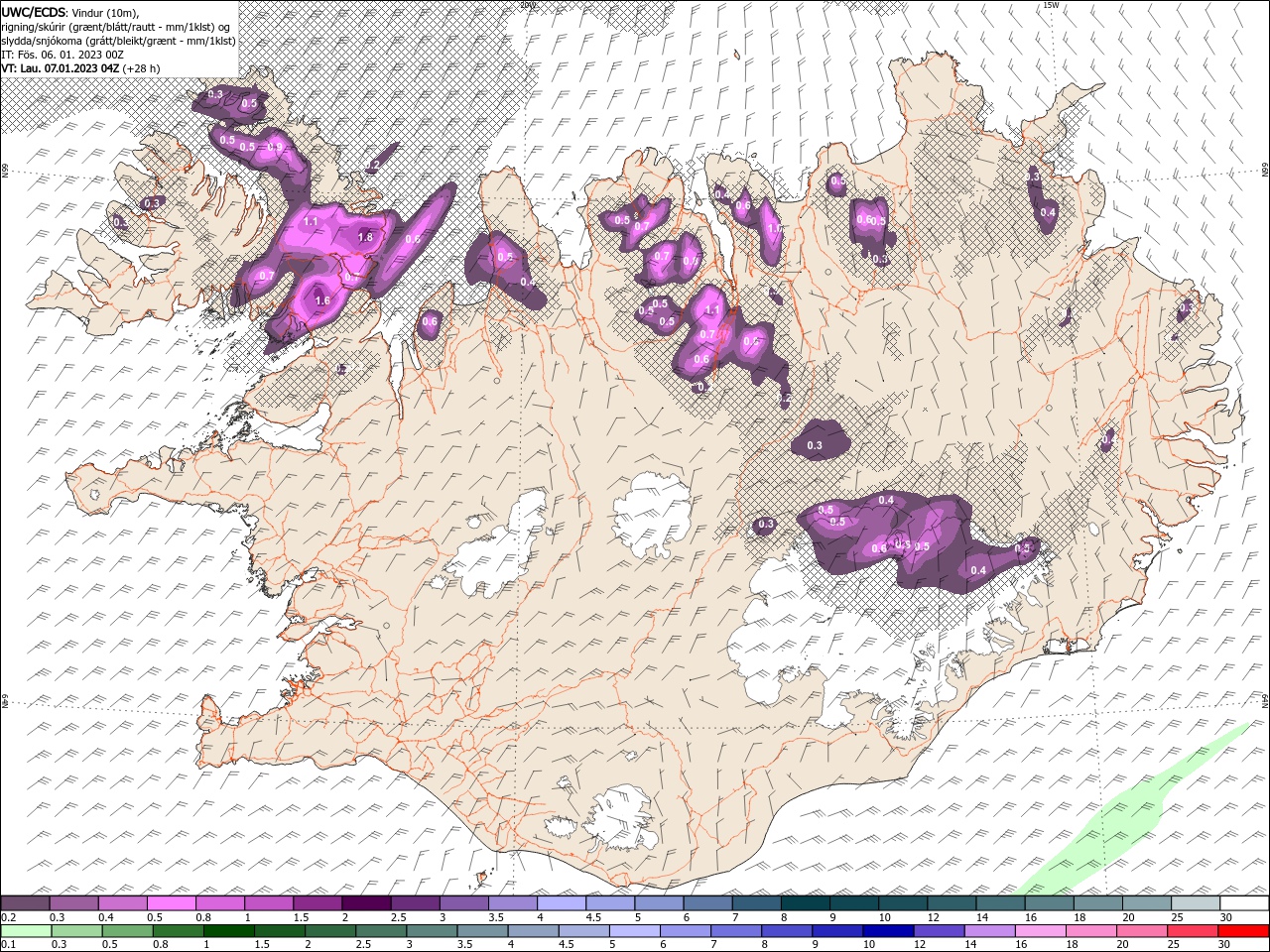Viewport: 1270px width, 952px height.
Task: Pick the upper legend swatch starting at 18
Action: click(1097, 903)
